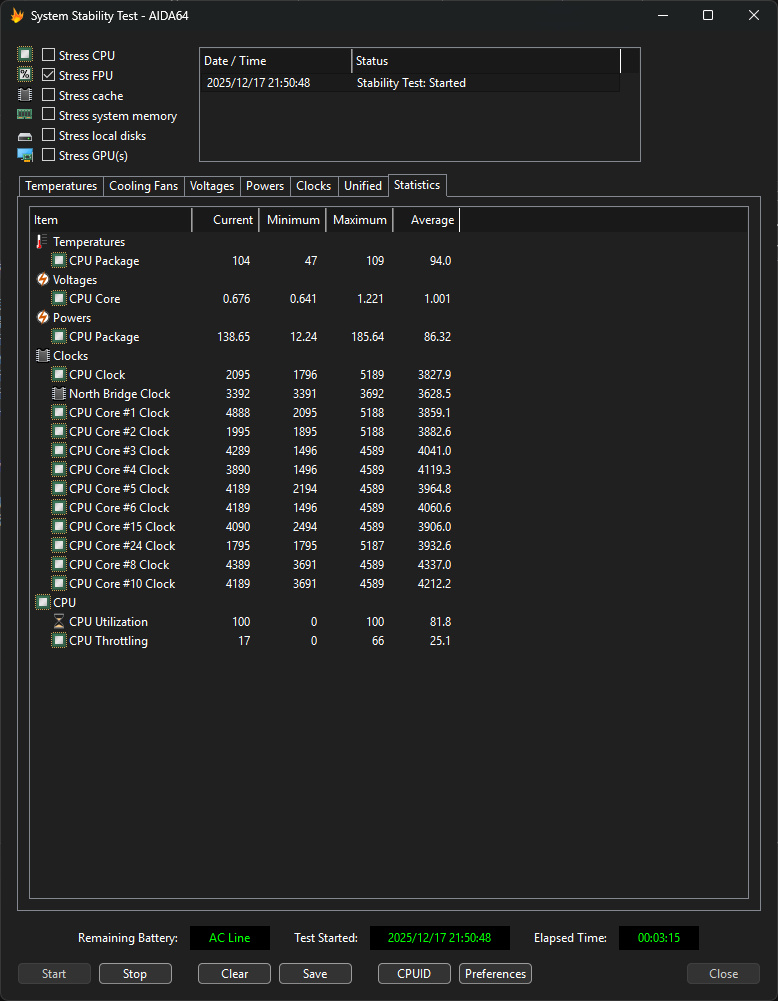Save the test results
This screenshot has height=1001, width=778.
click(x=315, y=974)
